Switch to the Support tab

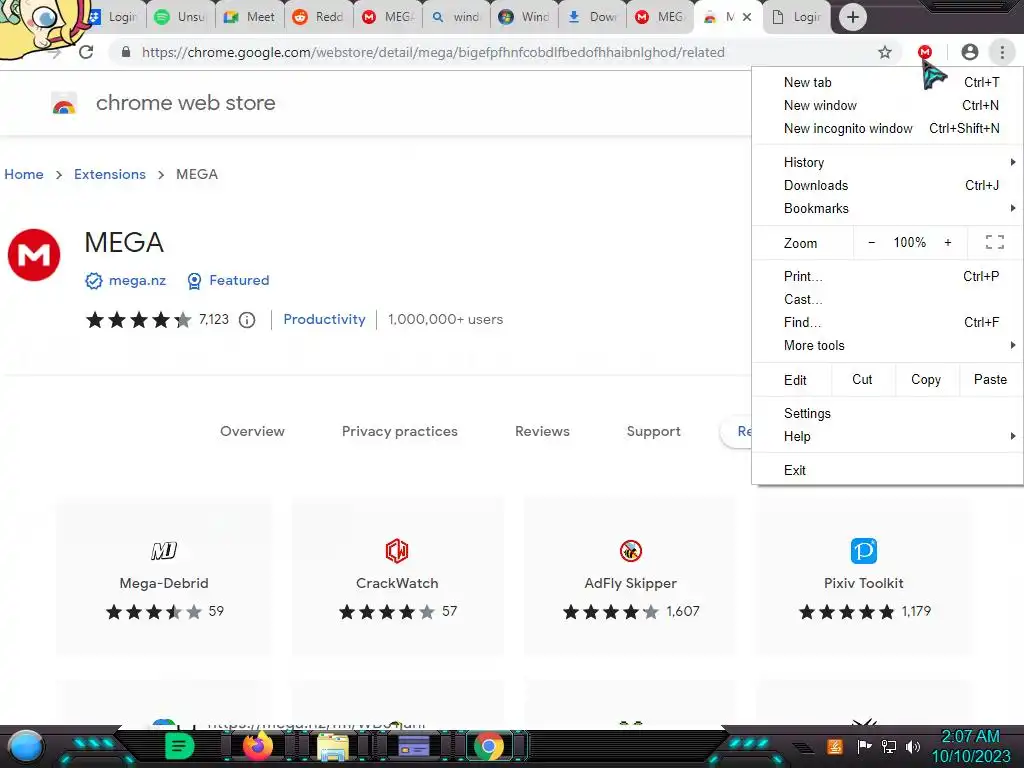(x=653, y=431)
